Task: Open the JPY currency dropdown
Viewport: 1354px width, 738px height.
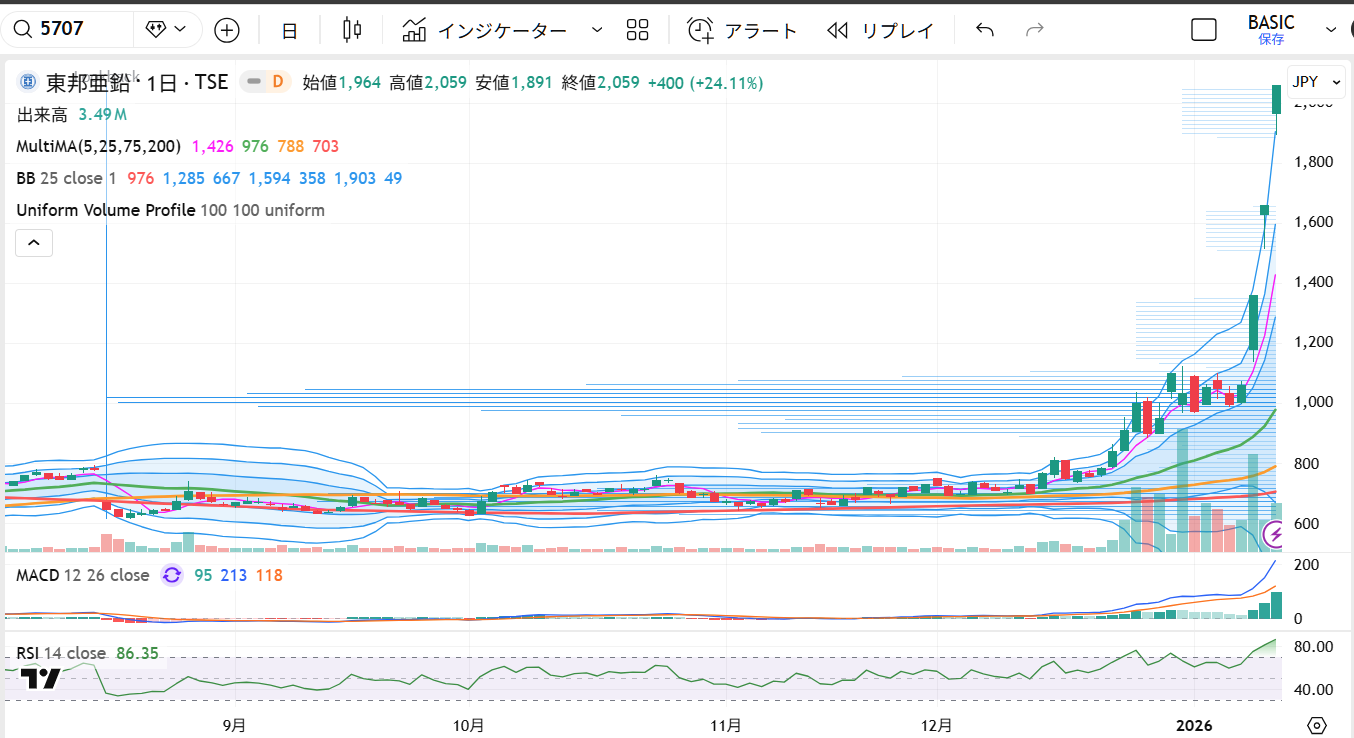Action: [x=1305, y=82]
